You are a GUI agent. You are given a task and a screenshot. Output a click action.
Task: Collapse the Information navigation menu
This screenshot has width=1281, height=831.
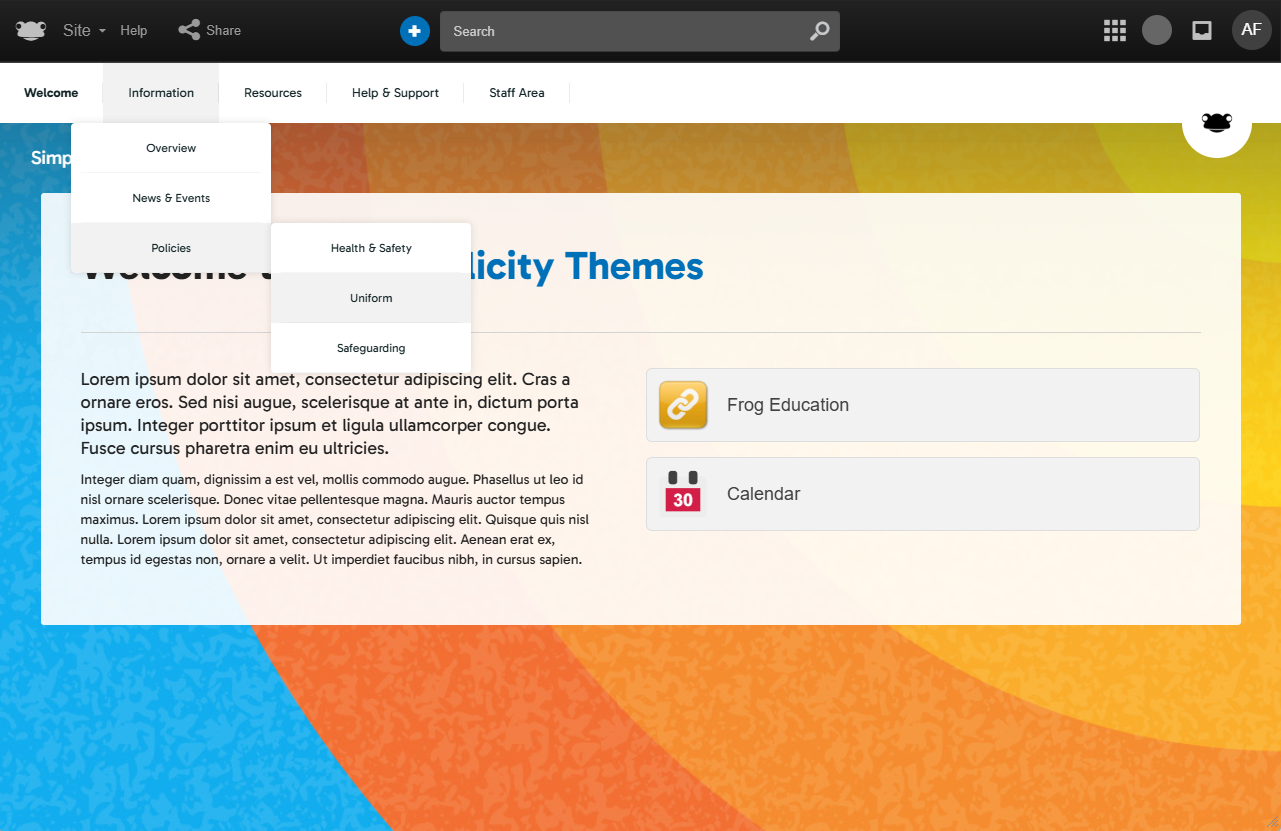[161, 93]
